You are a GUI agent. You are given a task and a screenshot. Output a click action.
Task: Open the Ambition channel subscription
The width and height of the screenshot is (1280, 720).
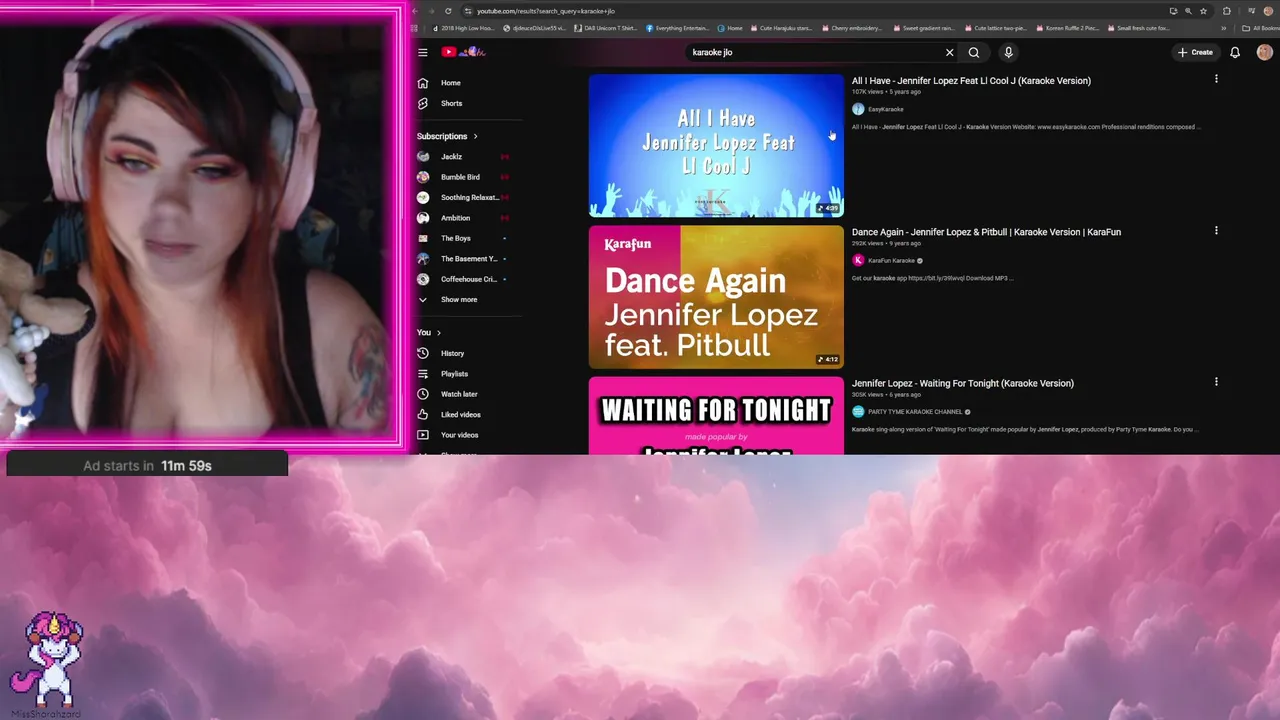coord(463,218)
